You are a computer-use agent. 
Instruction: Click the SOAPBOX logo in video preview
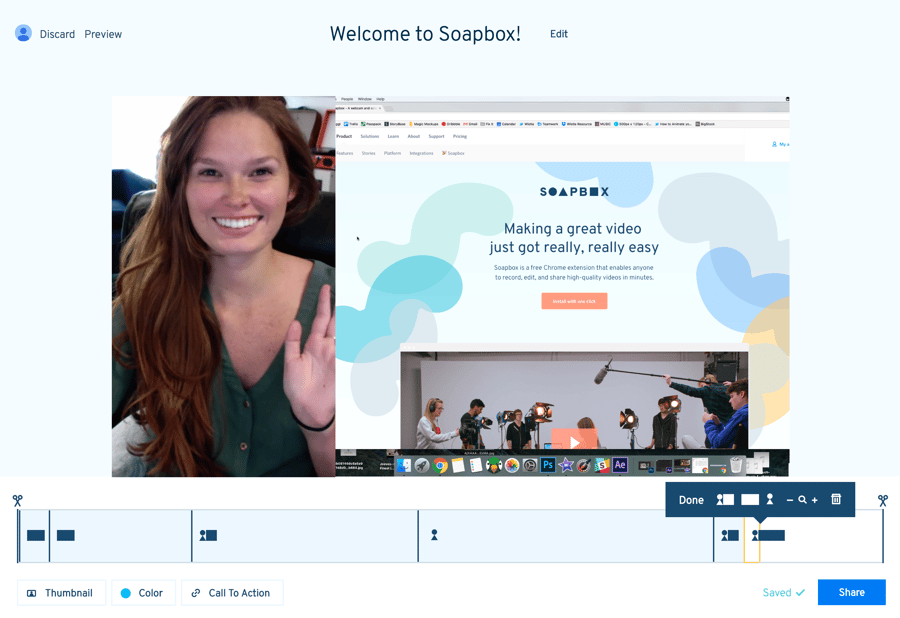574,192
